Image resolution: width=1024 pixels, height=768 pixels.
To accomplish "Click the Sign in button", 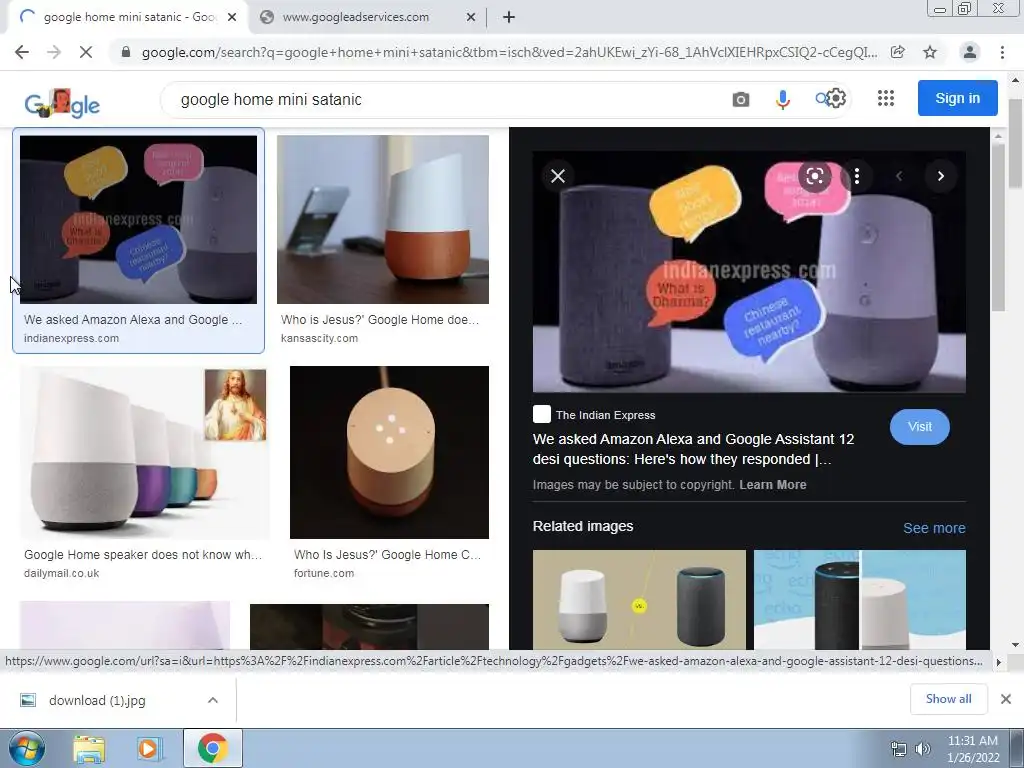I will [x=957, y=98].
